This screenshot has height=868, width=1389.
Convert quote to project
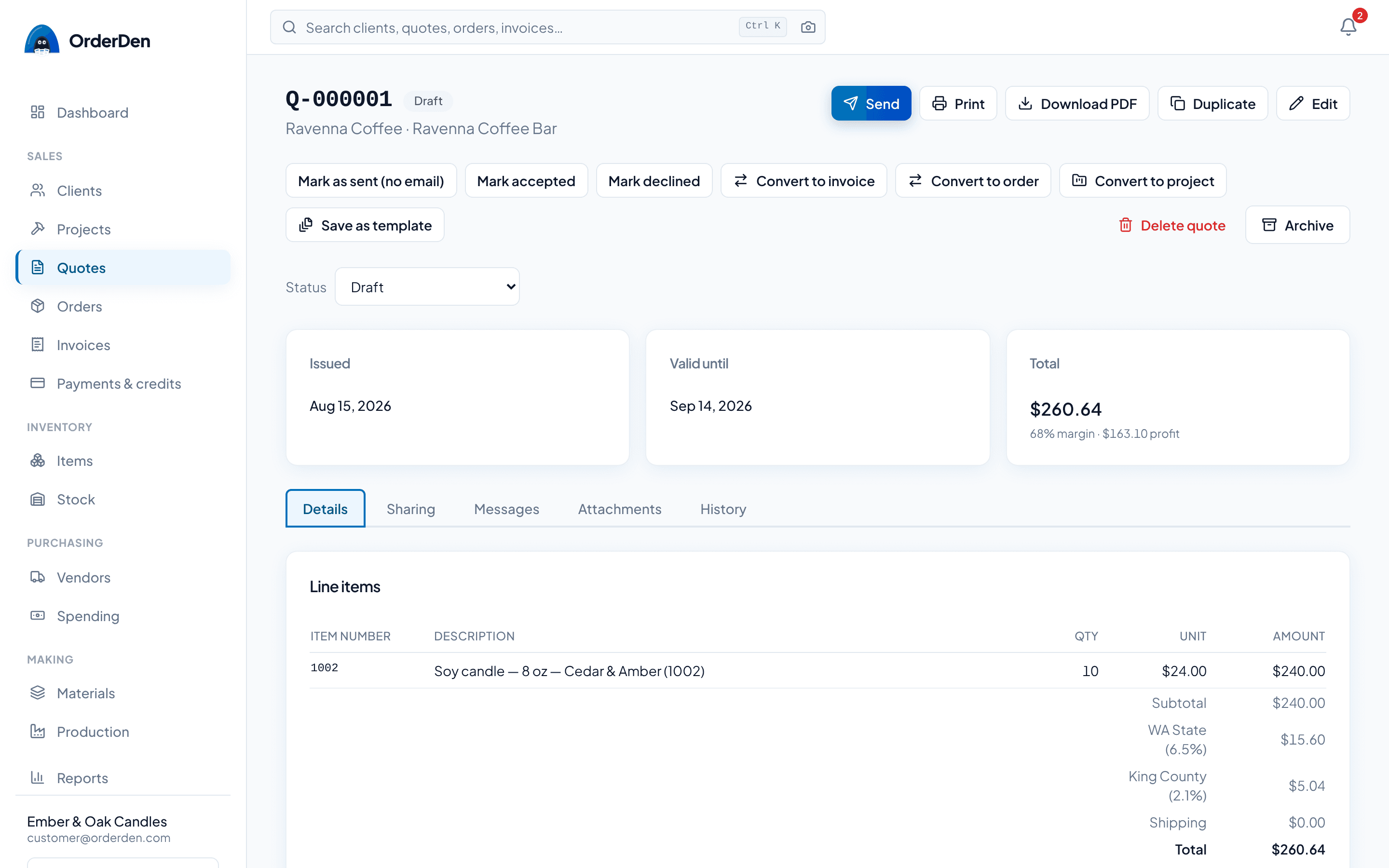tap(1142, 181)
